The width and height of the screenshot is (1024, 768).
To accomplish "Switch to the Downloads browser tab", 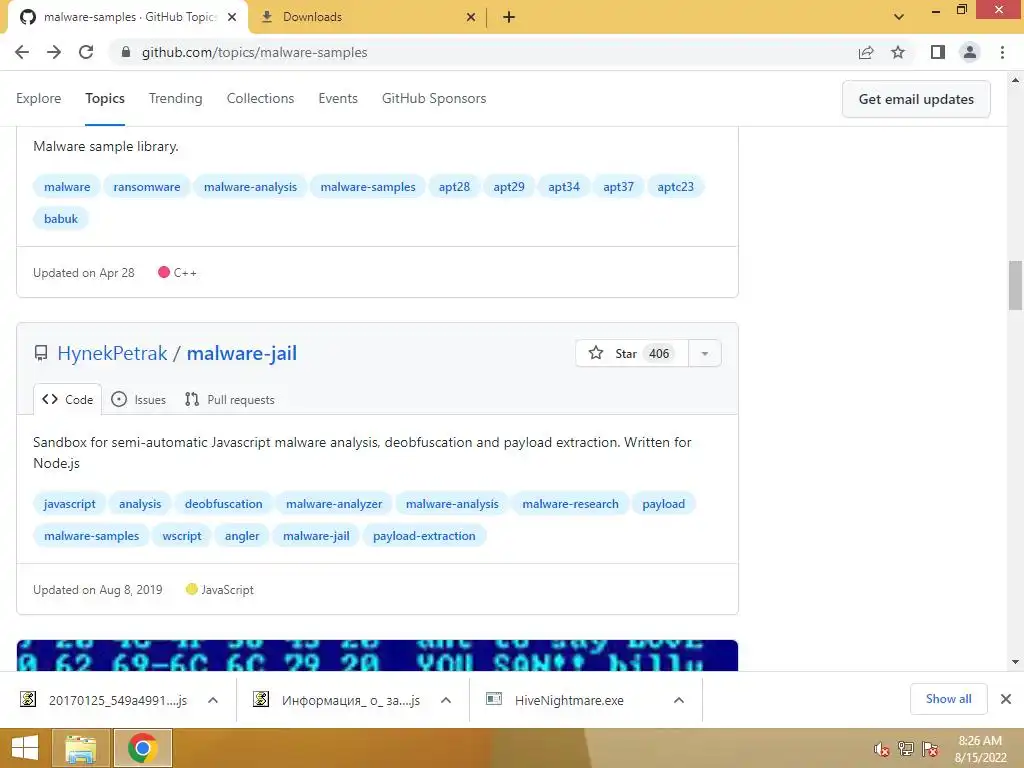I will click(367, 17).
